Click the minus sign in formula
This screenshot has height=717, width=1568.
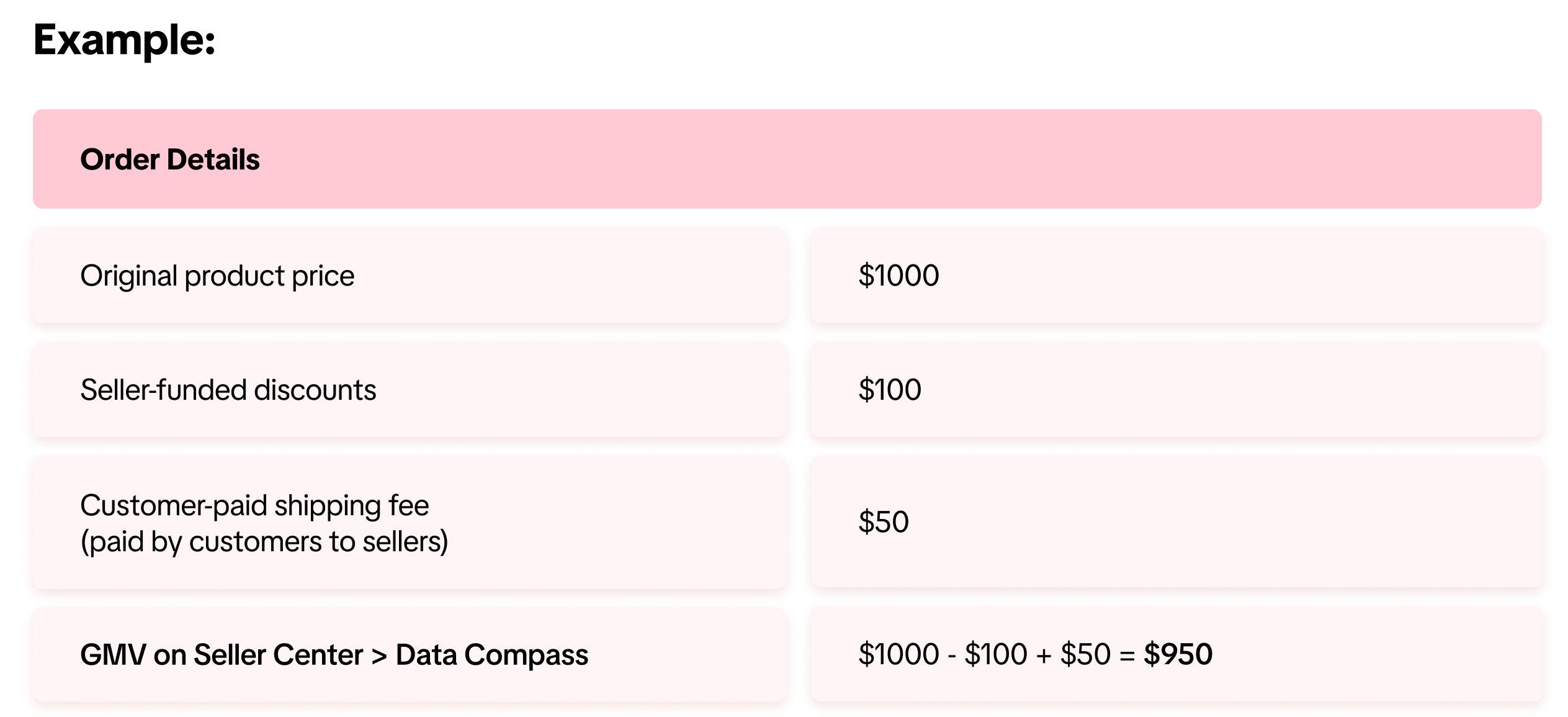(951, 656)
